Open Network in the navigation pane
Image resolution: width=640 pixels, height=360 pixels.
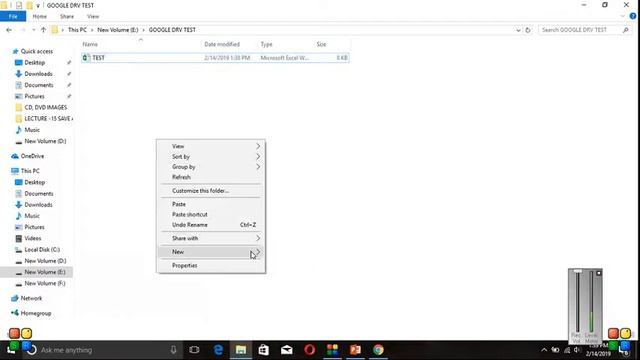31,298
